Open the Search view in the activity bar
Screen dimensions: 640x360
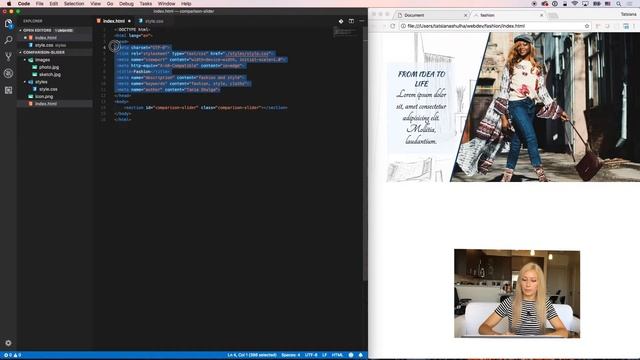pyautogui.click(x=8, y=40)
